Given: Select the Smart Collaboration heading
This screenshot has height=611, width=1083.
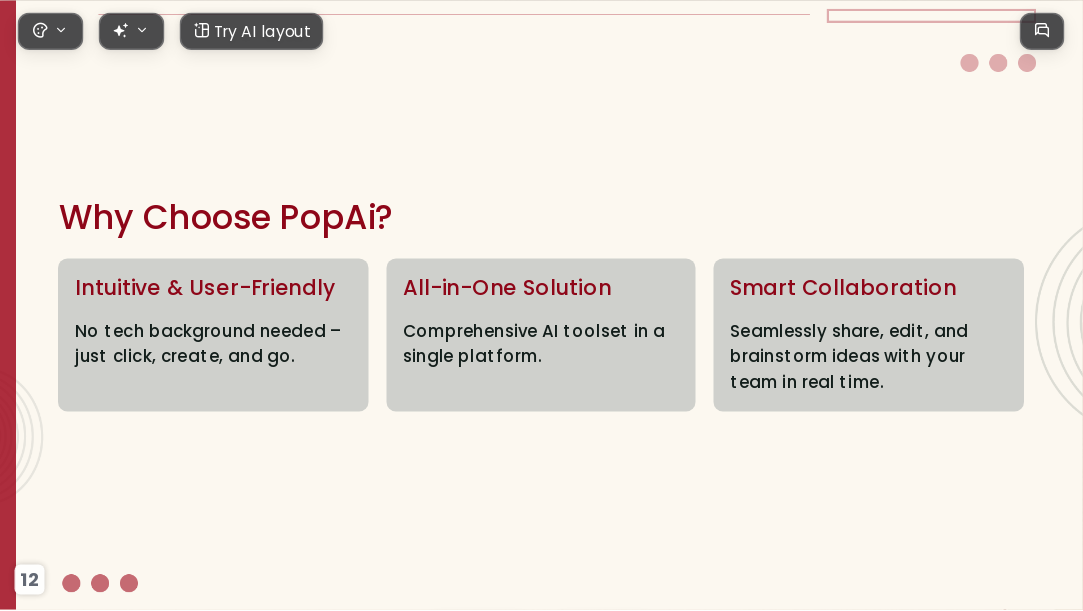Looking at the screenshot, I should (843, 288).
